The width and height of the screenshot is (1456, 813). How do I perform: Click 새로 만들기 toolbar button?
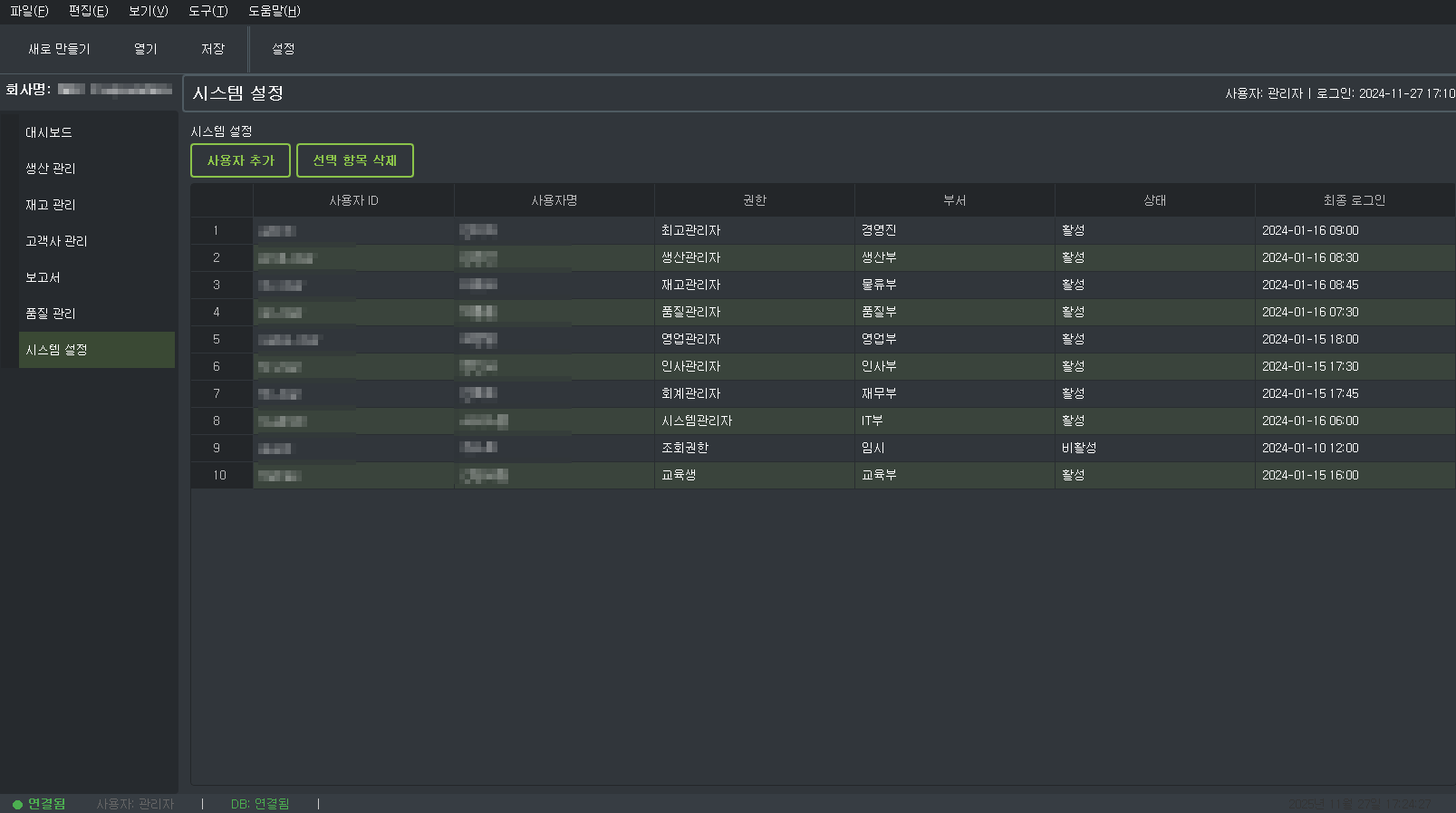(x=59, y=49)
